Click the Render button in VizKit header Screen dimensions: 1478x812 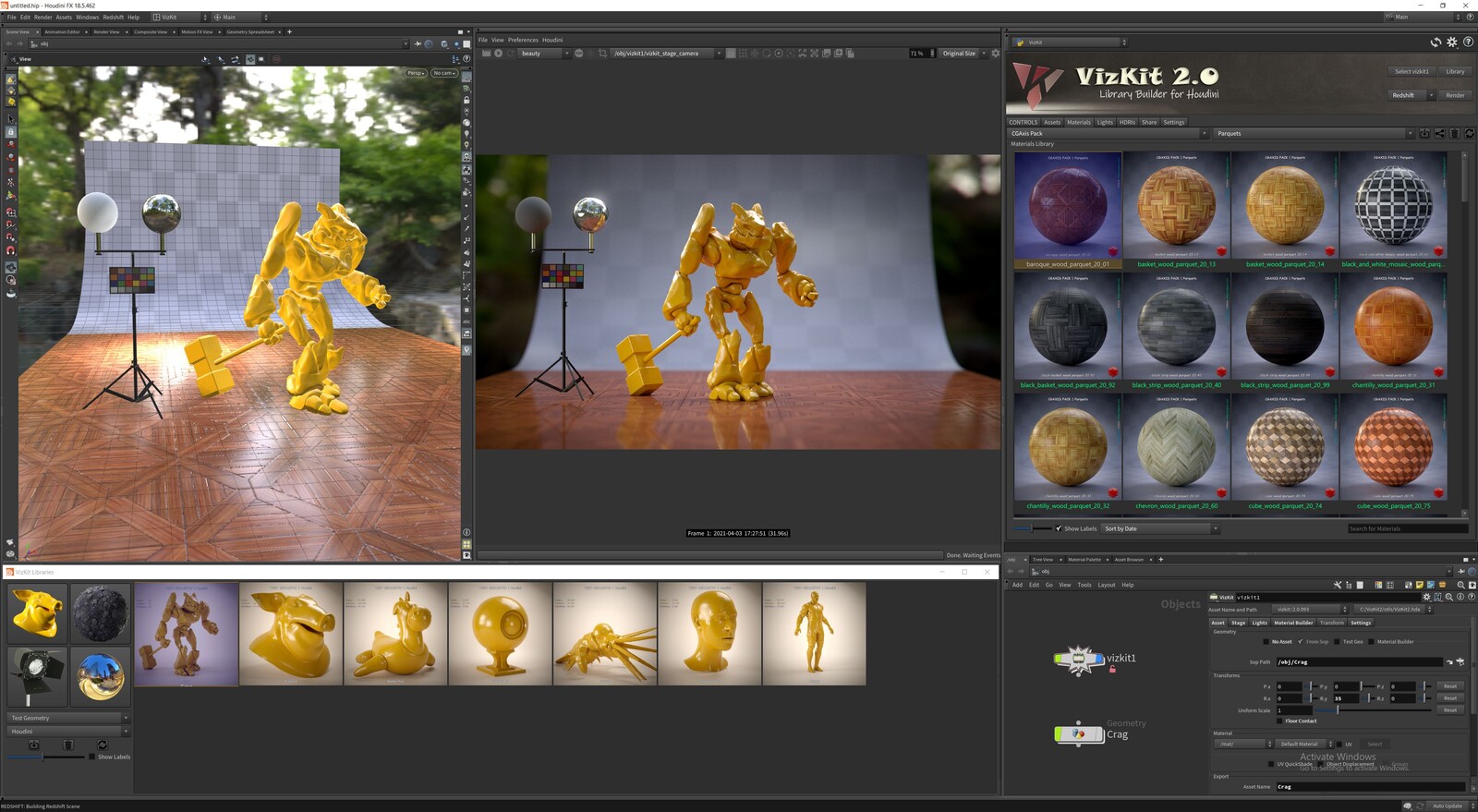point(1456,95)
